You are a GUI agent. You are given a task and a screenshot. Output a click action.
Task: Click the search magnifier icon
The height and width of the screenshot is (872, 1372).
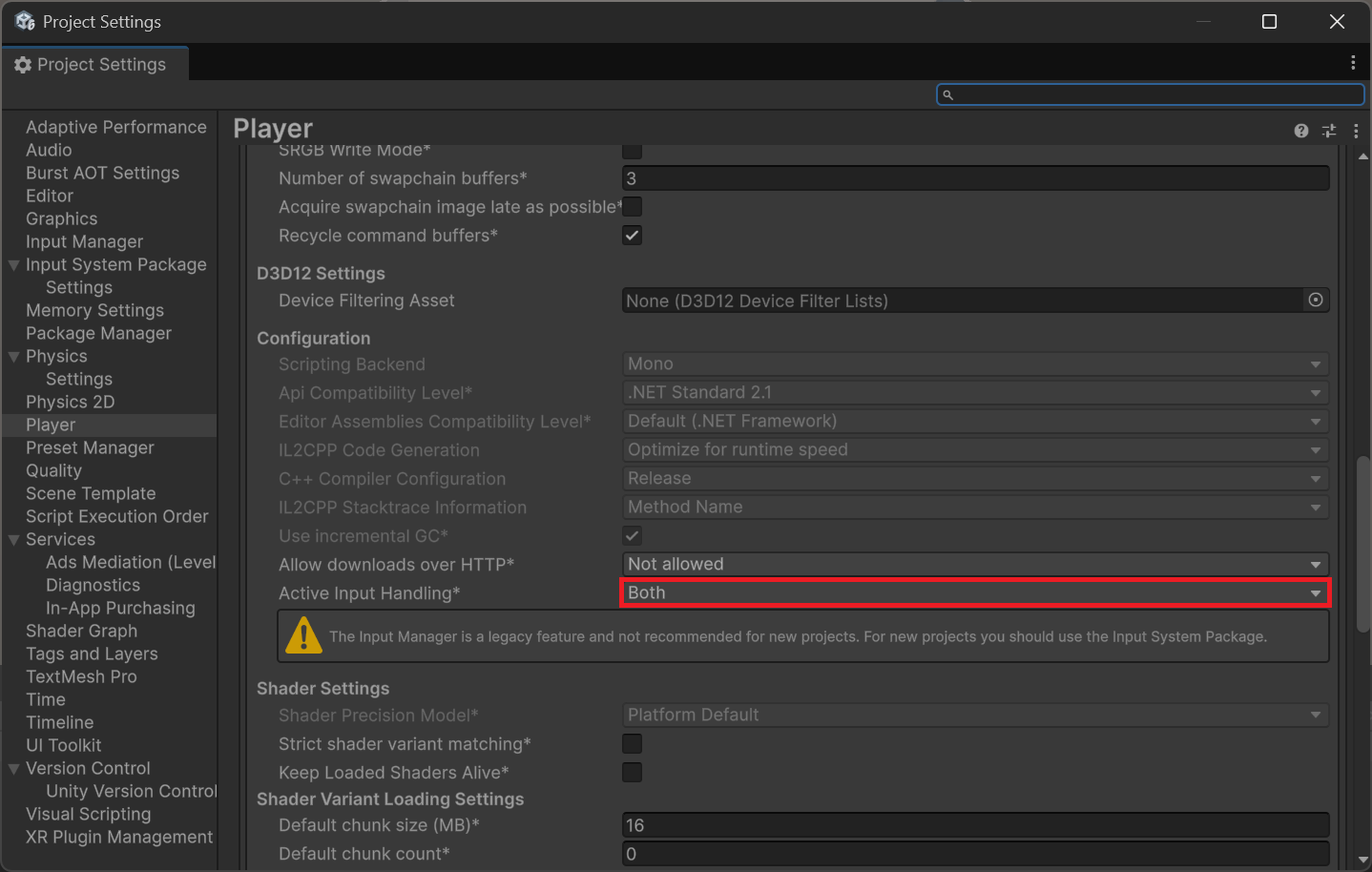point(947,94)
